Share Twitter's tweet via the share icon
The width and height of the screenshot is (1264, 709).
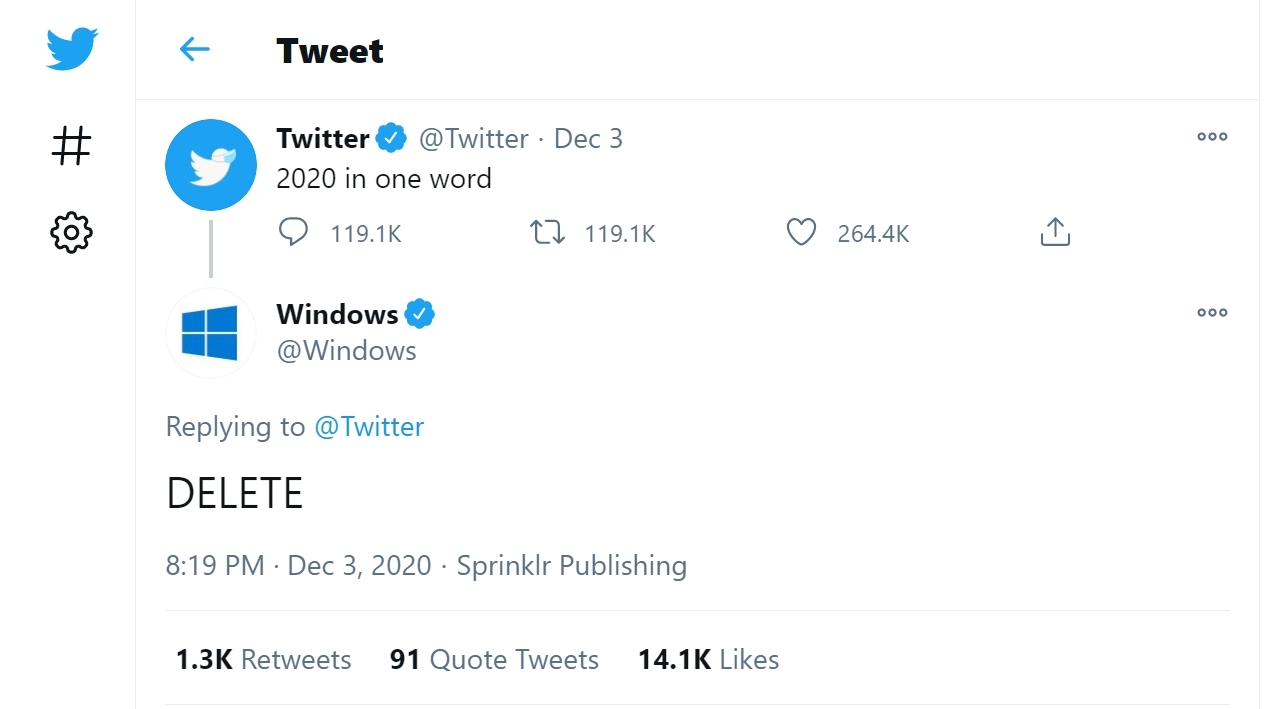click(1055, 233)
